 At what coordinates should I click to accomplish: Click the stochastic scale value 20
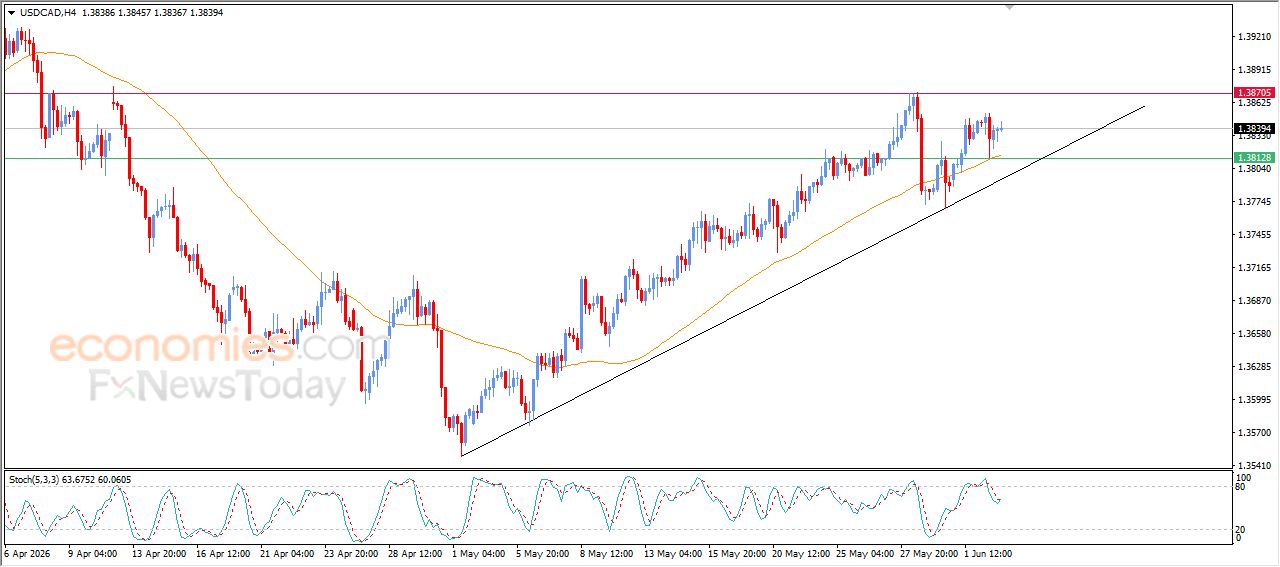pyautogui.click(x=1241, y=529)
